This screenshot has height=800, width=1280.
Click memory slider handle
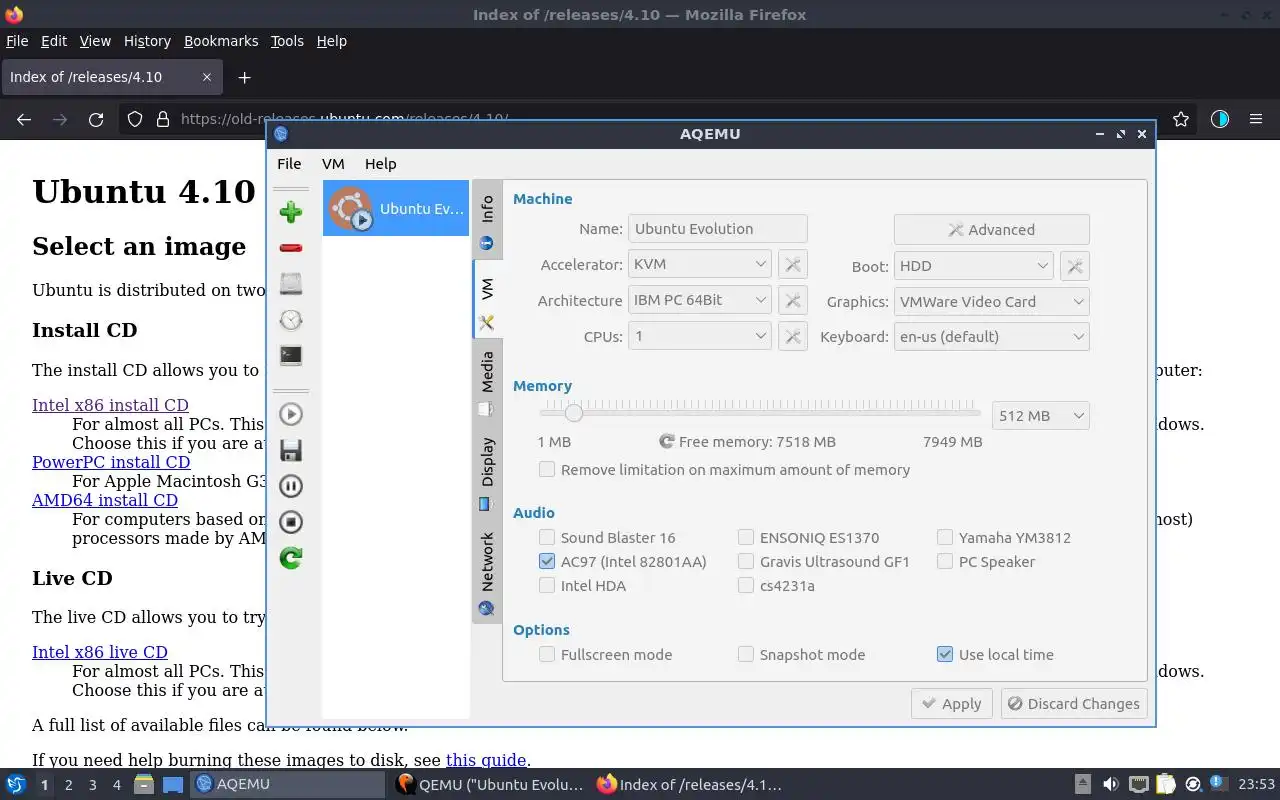pos(573,413)
